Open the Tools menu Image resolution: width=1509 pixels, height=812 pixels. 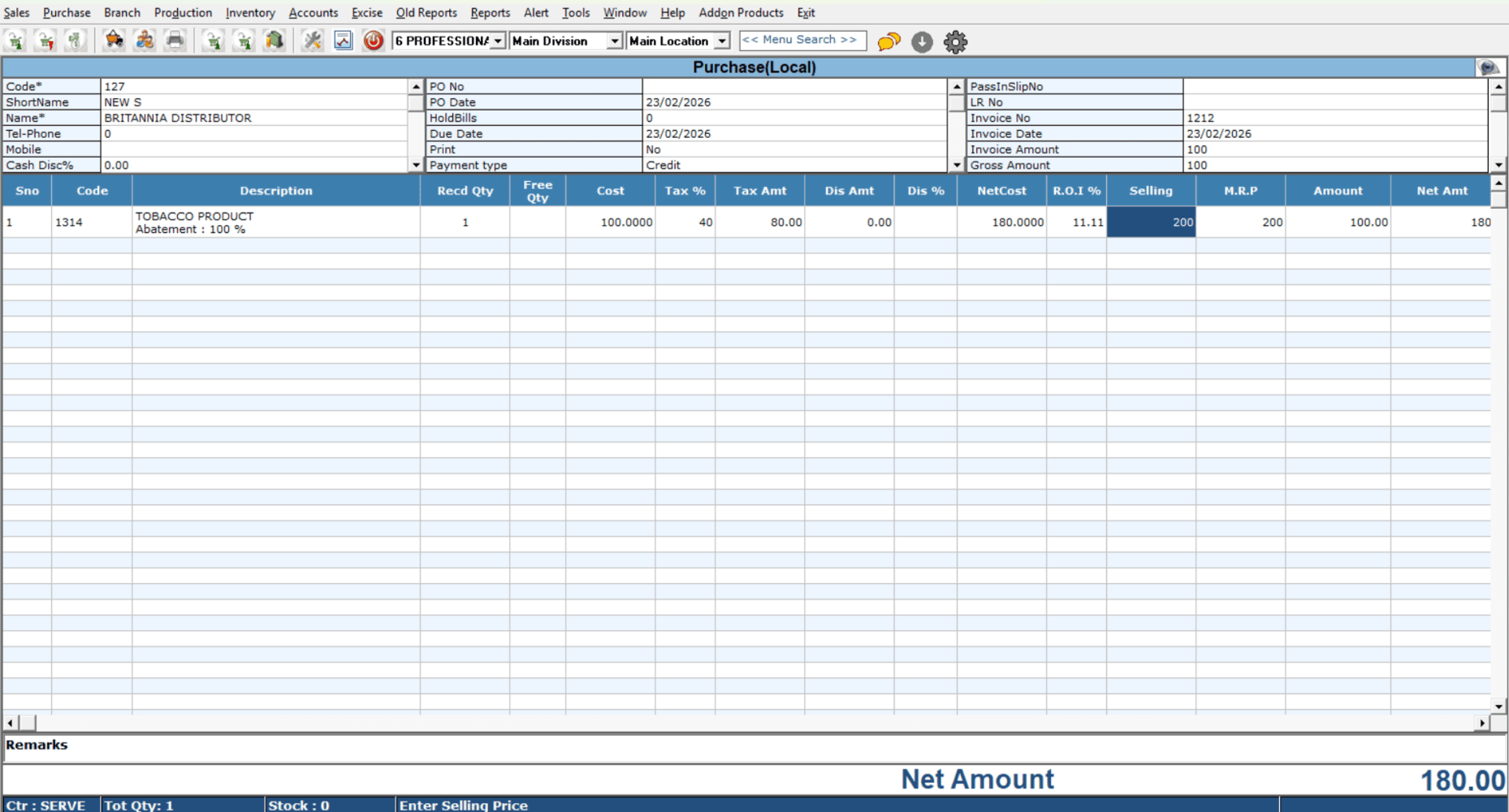point(576,12)
